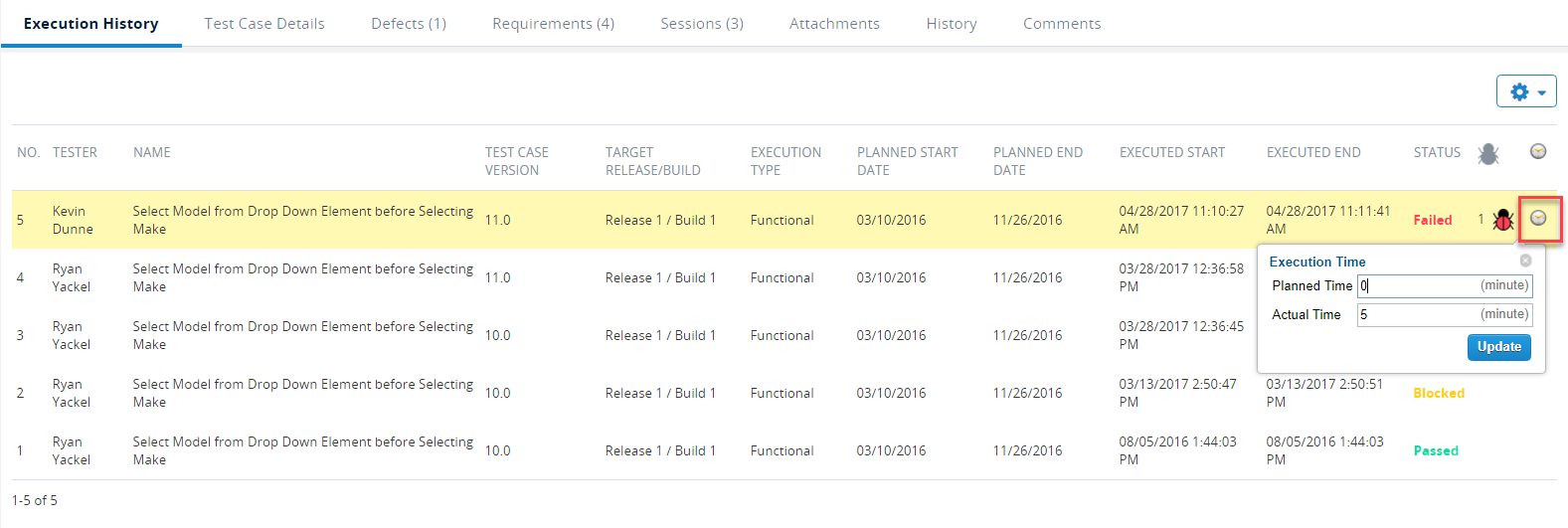
Task: Click the TESTER column header
Action: 75,152
